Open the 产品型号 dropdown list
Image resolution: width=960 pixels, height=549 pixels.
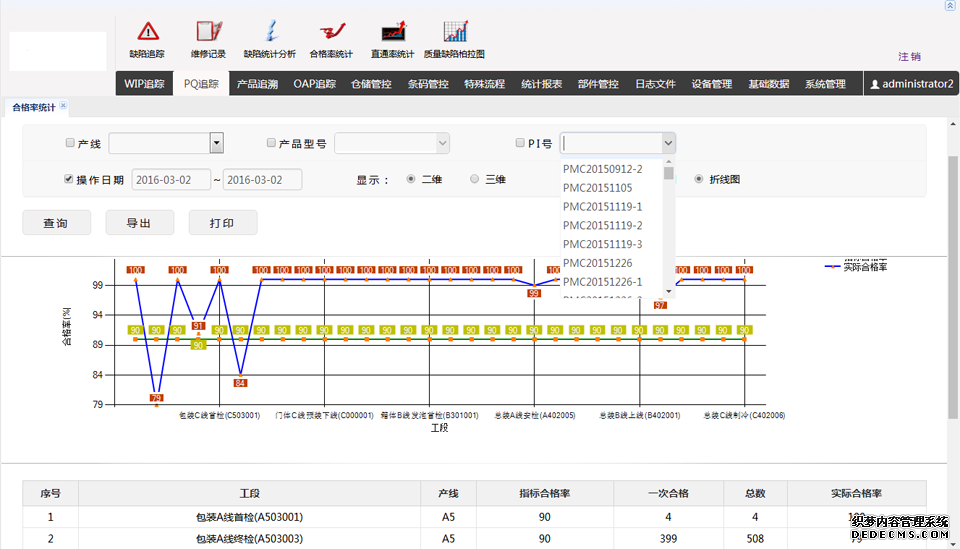coord(392,143)
